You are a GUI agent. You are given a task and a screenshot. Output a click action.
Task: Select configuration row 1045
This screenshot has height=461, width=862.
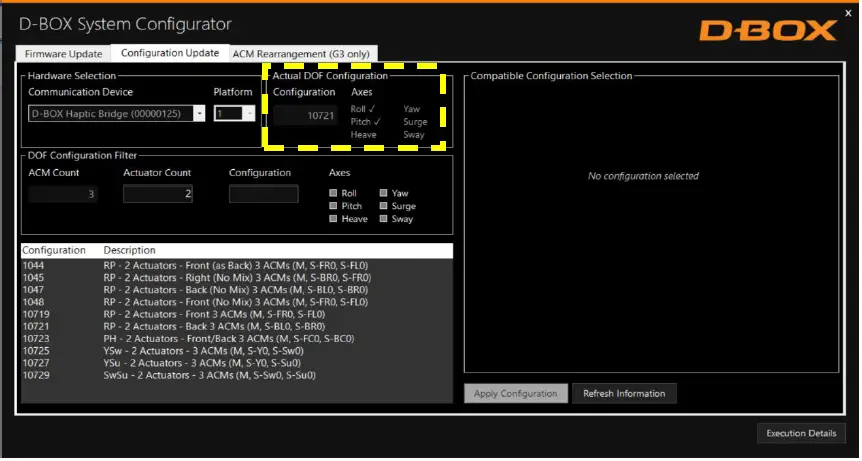[236, 277]
